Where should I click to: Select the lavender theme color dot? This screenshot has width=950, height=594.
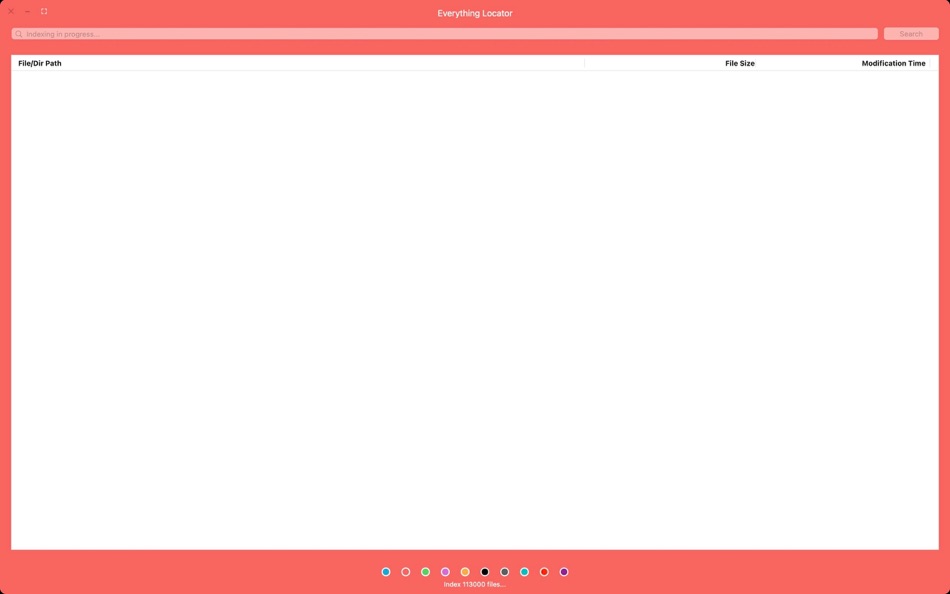click(x=445, y=571)
